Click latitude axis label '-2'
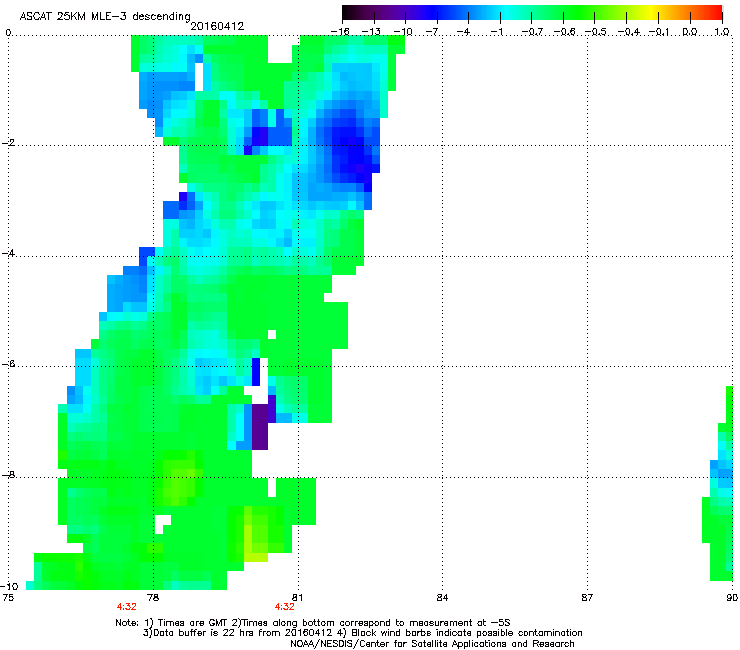 [8, 143]
